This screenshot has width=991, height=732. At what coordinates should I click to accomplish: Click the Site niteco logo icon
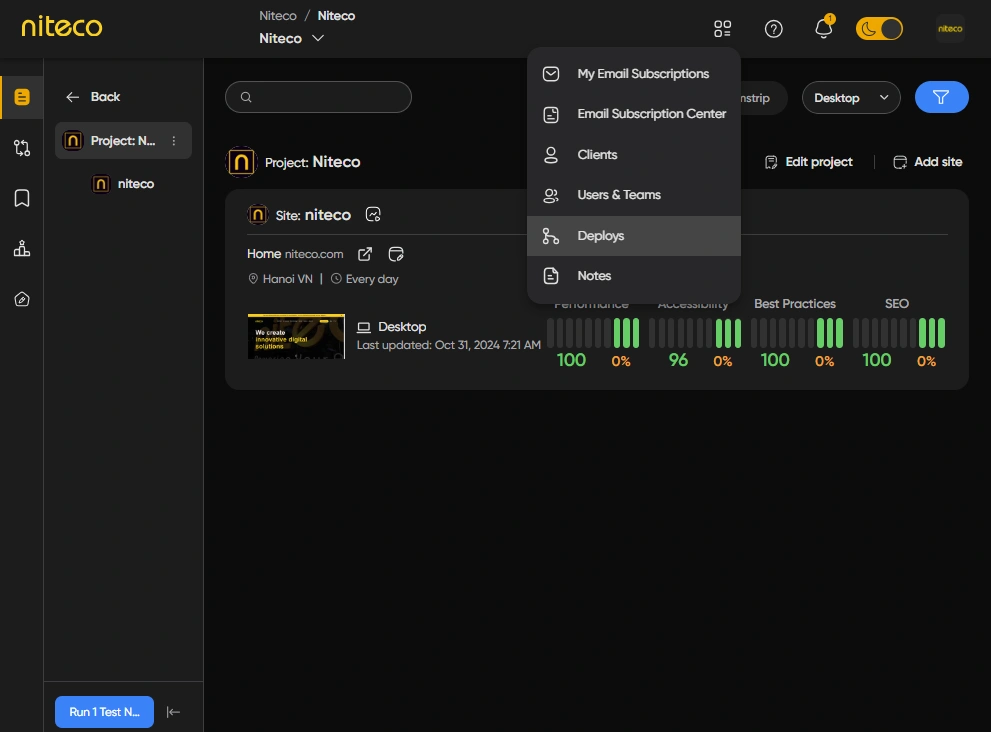[x=257, y=215]
